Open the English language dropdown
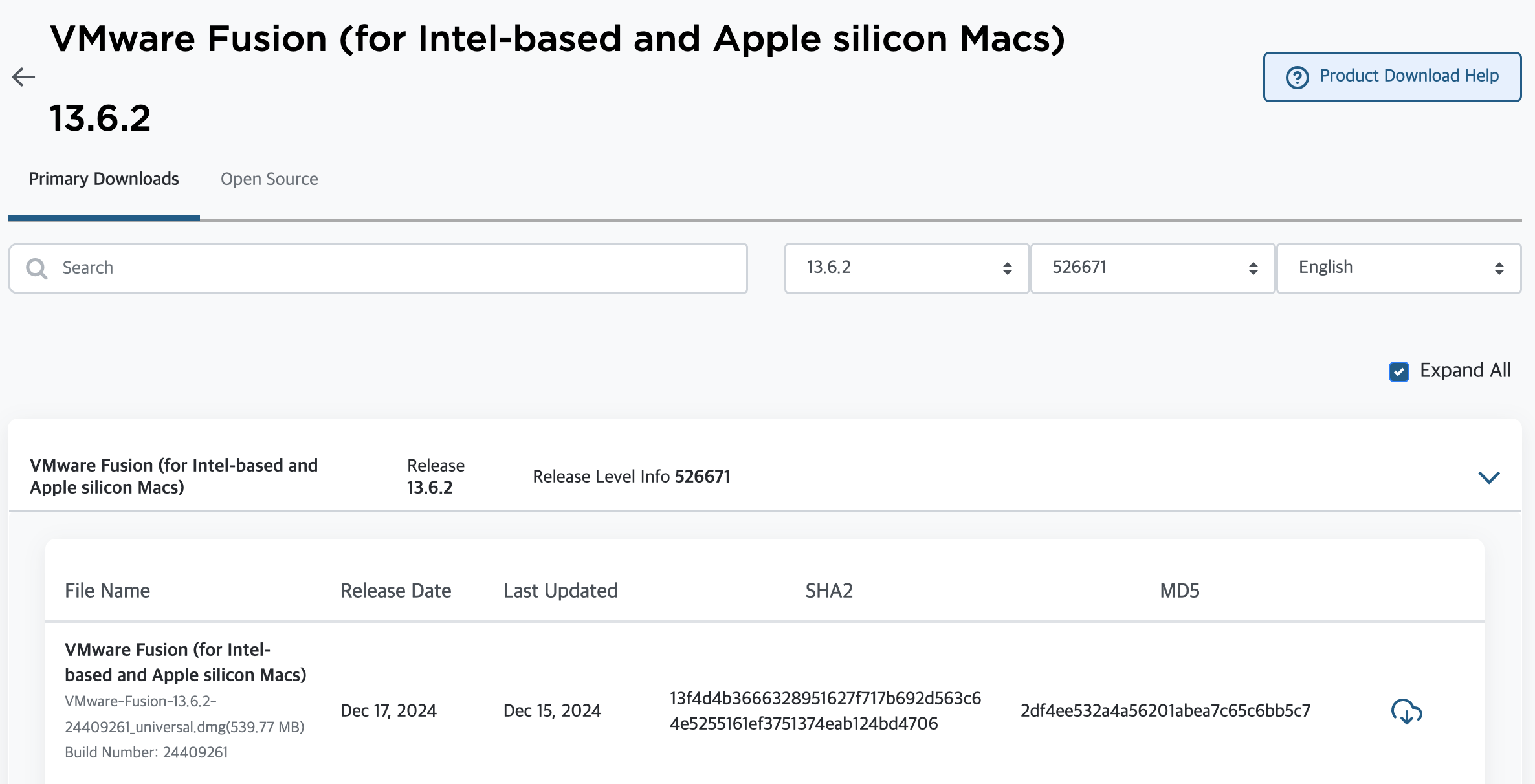1535x784 pixels. [1398, 268]
